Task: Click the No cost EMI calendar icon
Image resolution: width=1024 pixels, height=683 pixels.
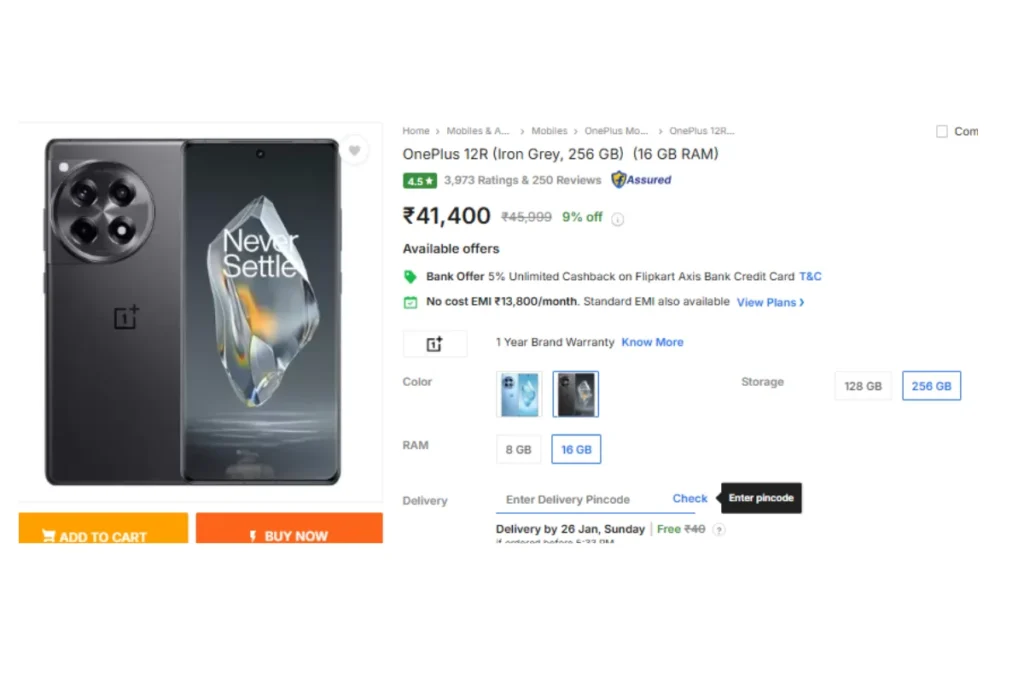Action: (x=410, y=302)
